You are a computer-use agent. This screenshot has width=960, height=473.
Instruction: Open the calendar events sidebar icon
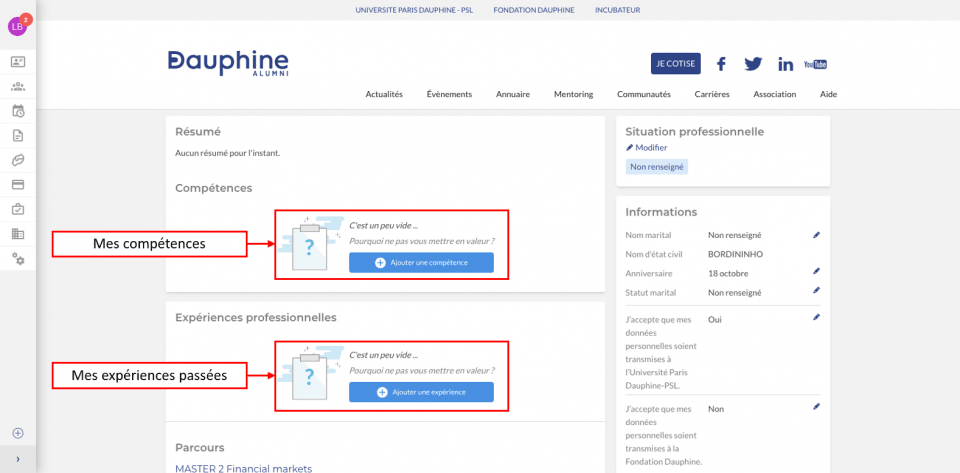pyautogui.click(x=18, y=111)
